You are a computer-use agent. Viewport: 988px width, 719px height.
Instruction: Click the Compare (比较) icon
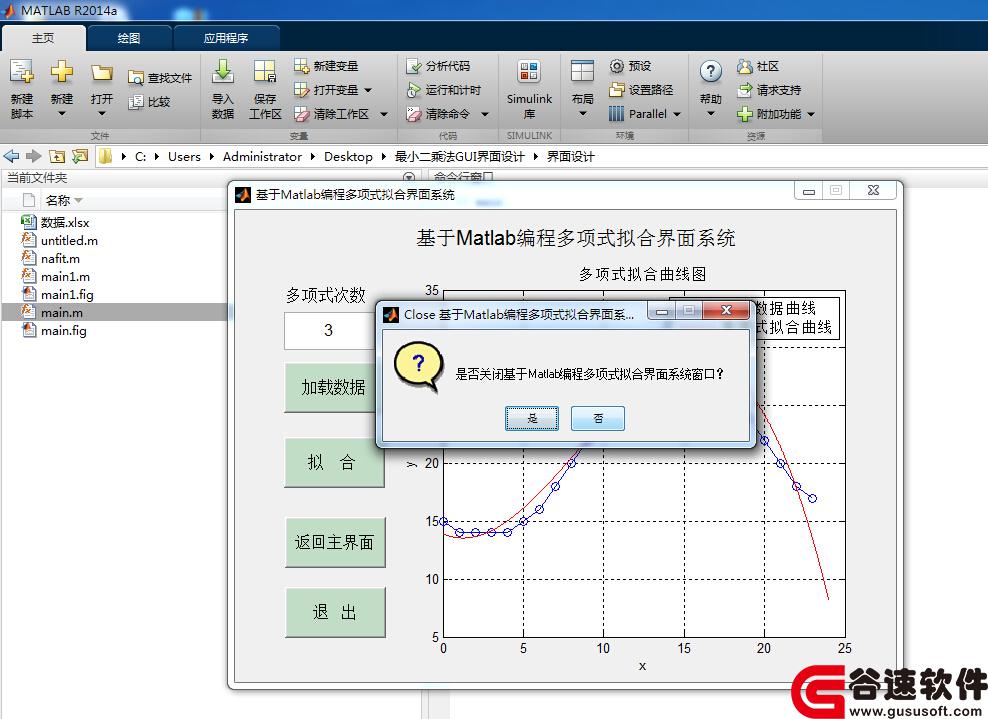point(135,102)
